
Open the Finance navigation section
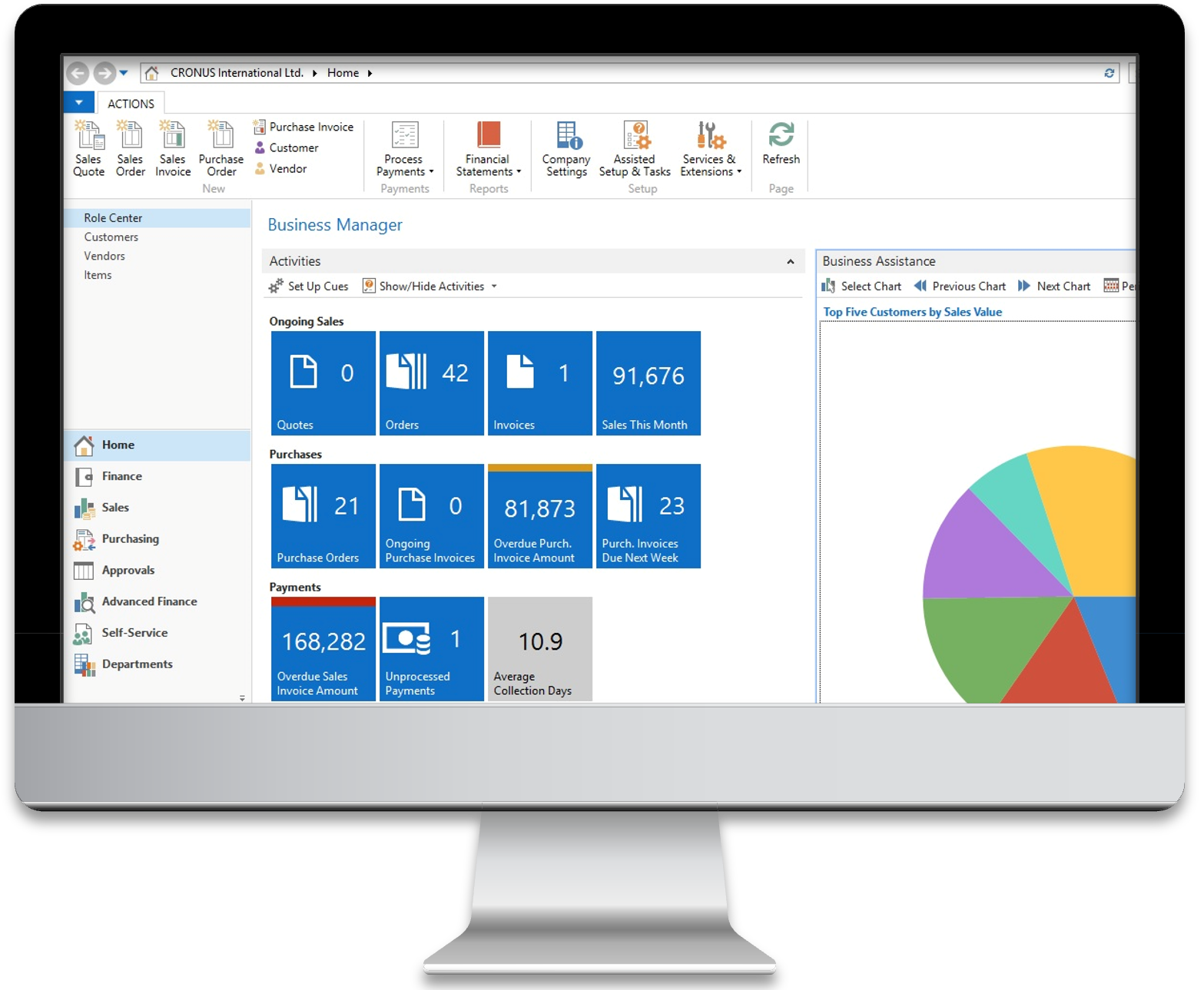coord(158,476)
